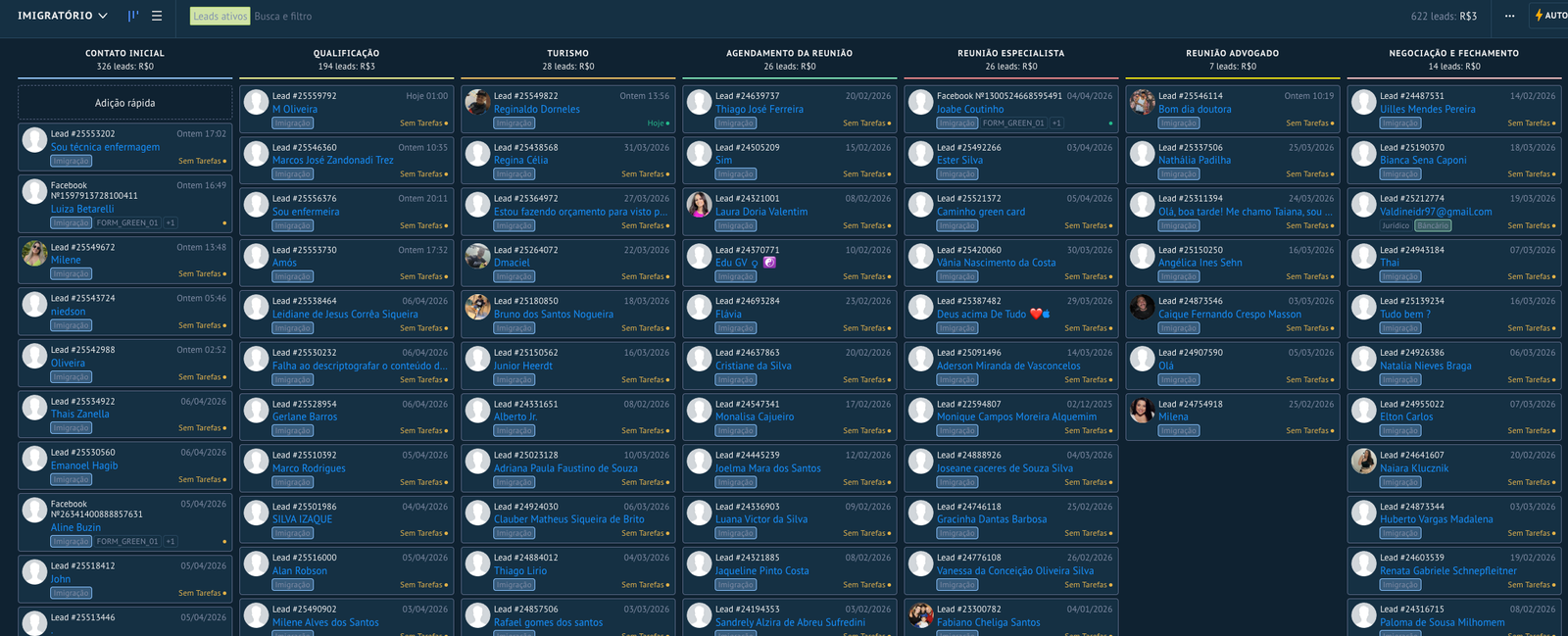Open lead Adriana Paula Faustino de Souza

pyautogui.click(x=565, y=468)
